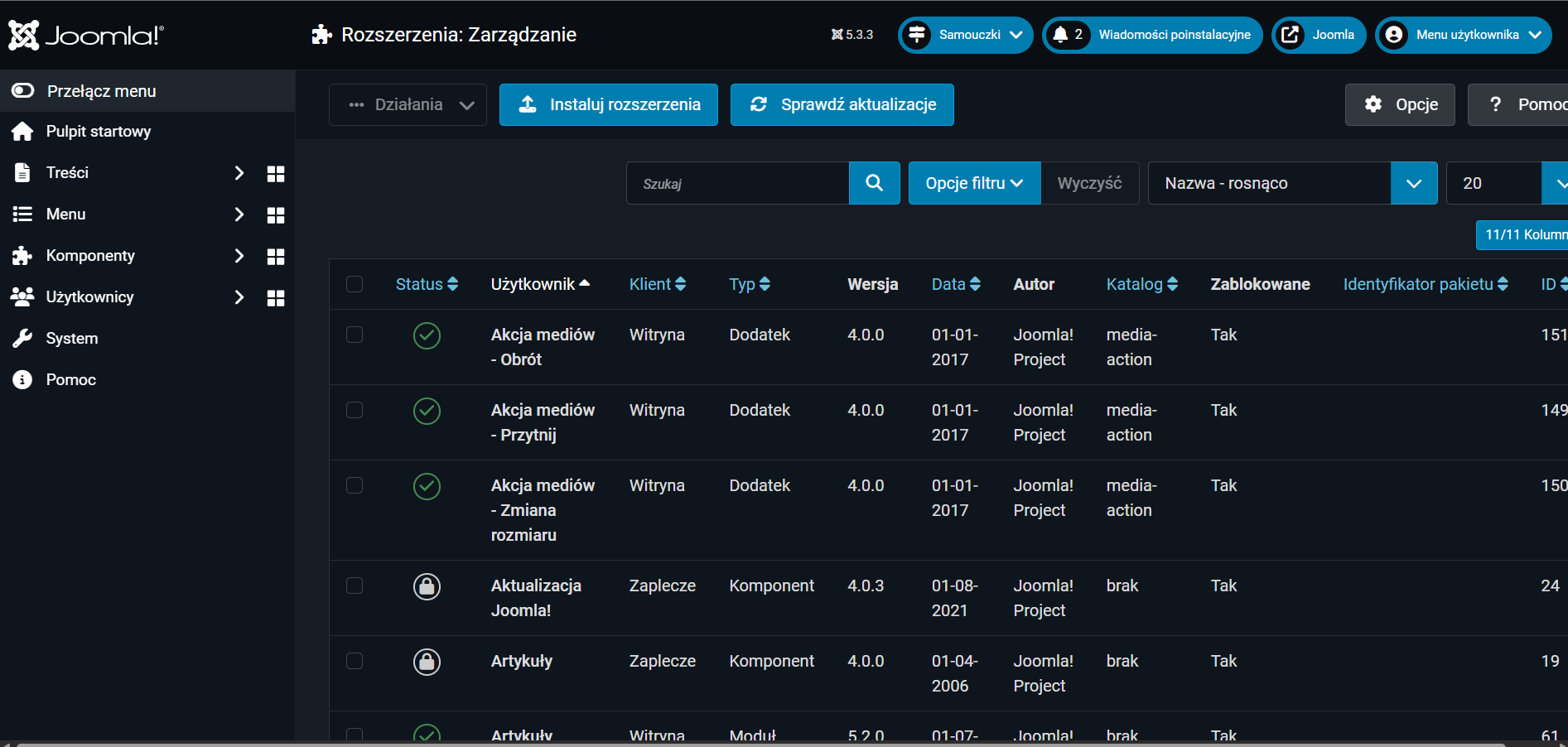This screenshot has width=1568, height=747.
Task: Open the System menu item
Action: point(72,339)
